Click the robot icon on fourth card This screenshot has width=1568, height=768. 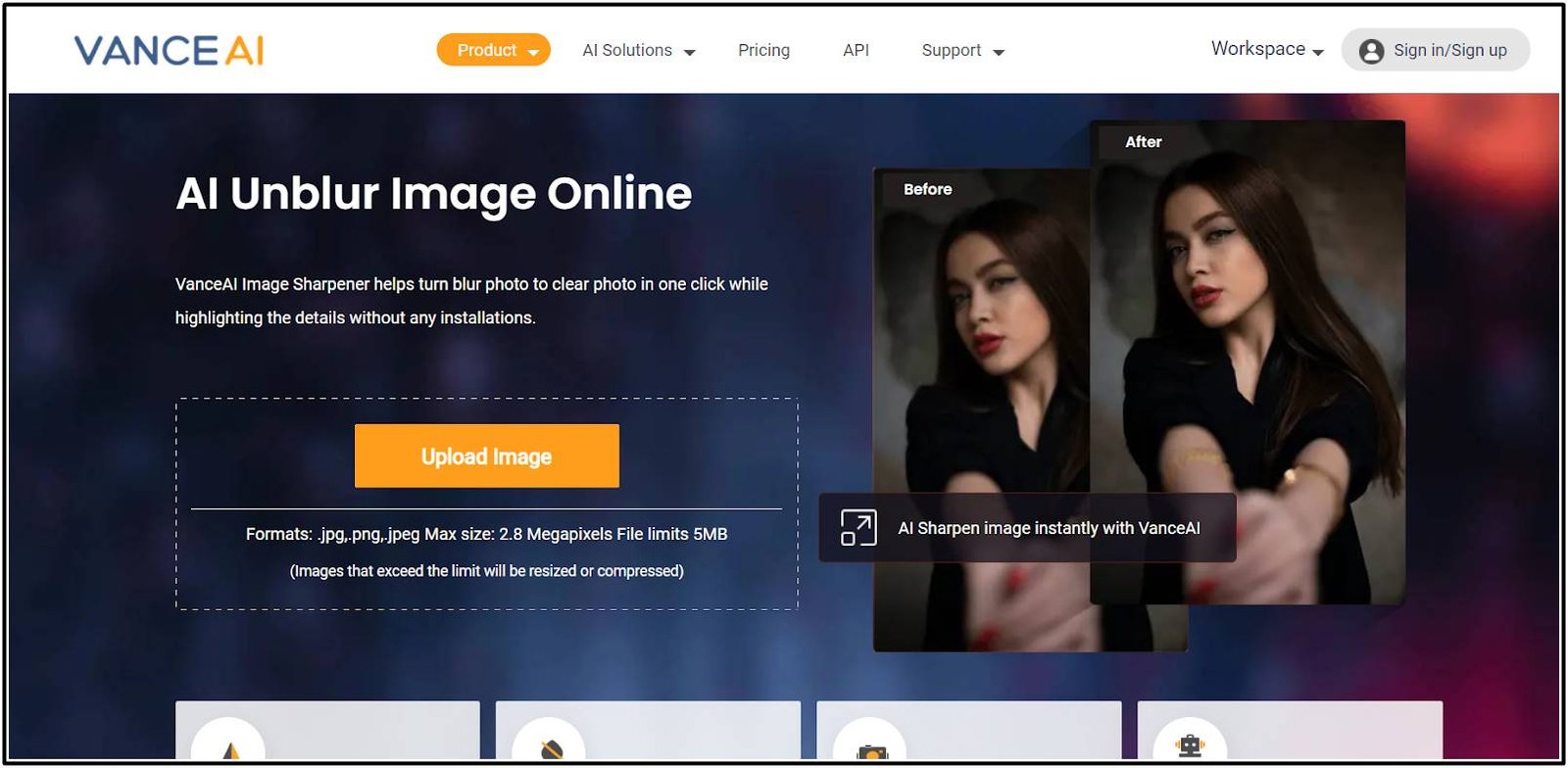tap(1190, 746)
